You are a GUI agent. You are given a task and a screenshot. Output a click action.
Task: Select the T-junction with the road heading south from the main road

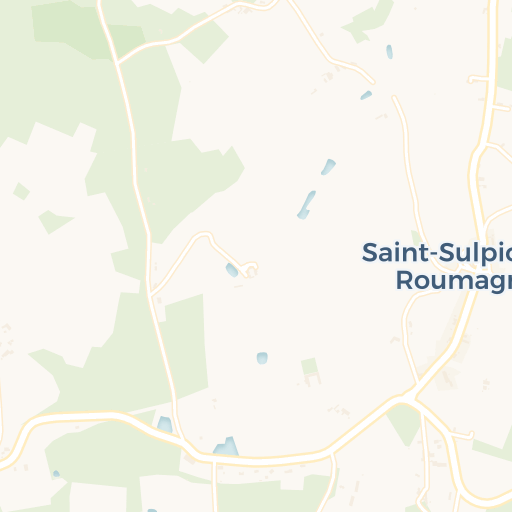click(214, 461)
